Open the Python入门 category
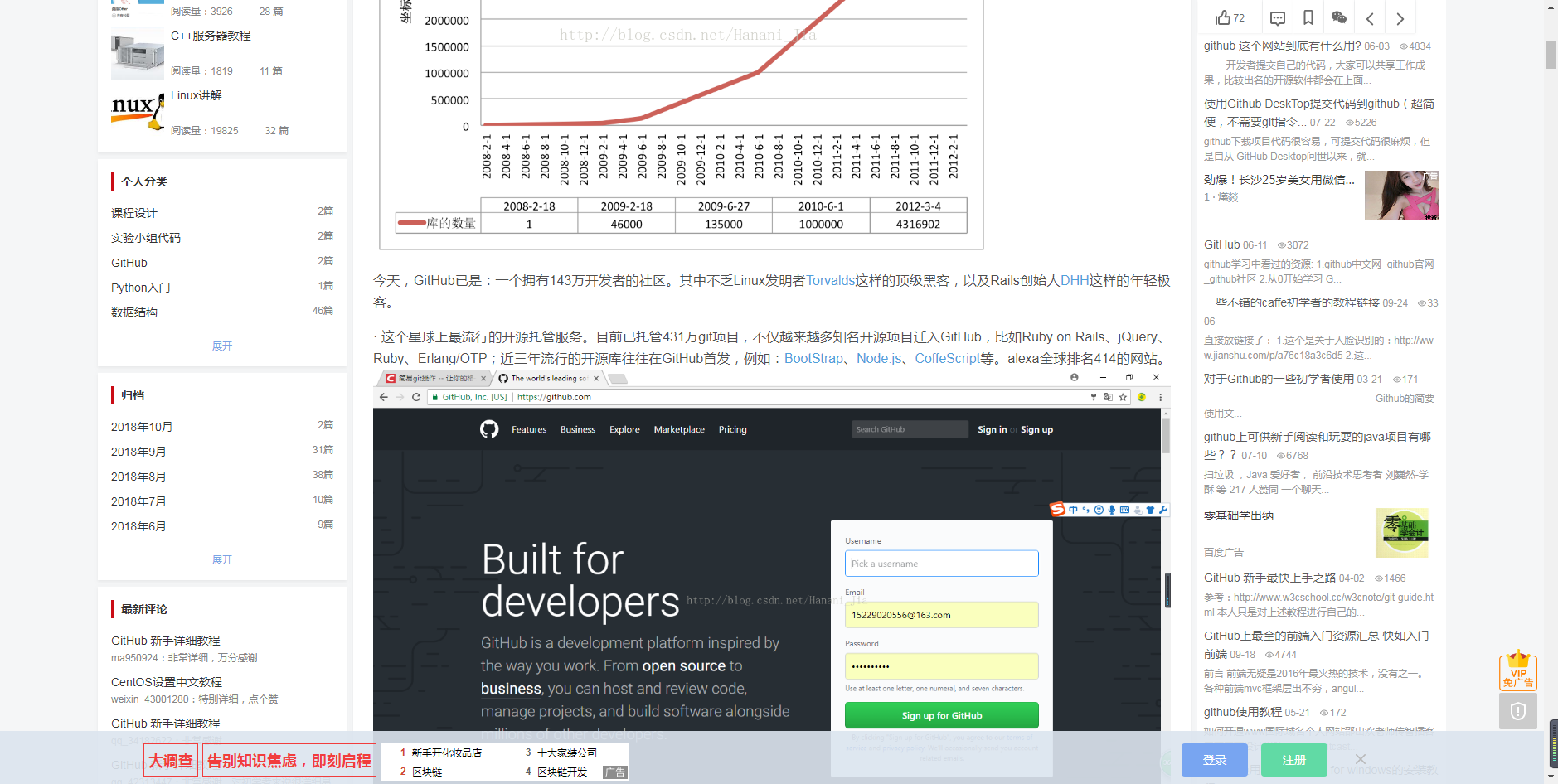This screenshot has width=1558, height=784. [x=141, y=288]
